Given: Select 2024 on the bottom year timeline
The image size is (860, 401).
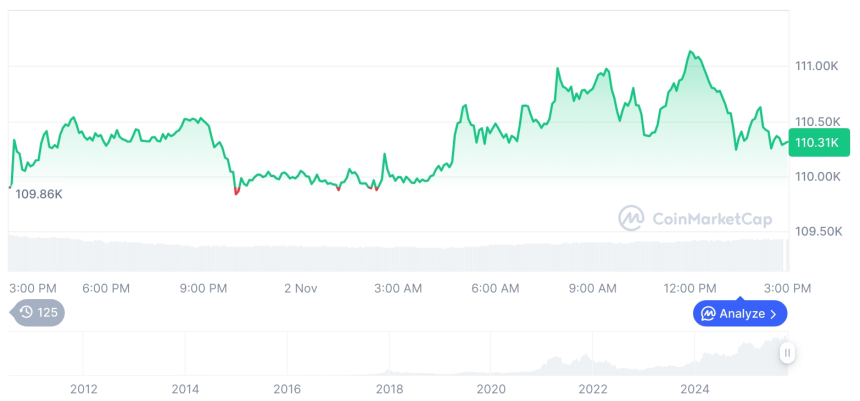Looking at the screenshot, I should (695, 389).
